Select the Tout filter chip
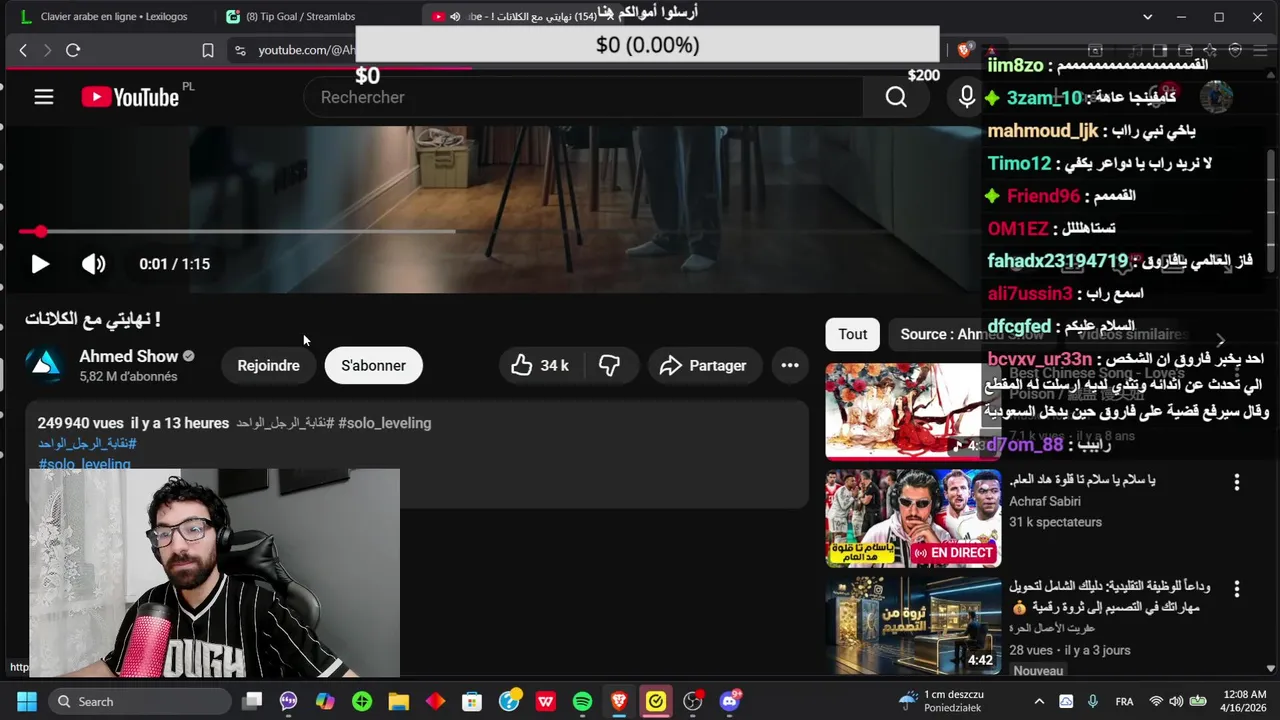The width and height of the screenshot is (1280, 720). click(x=852, y=335)
